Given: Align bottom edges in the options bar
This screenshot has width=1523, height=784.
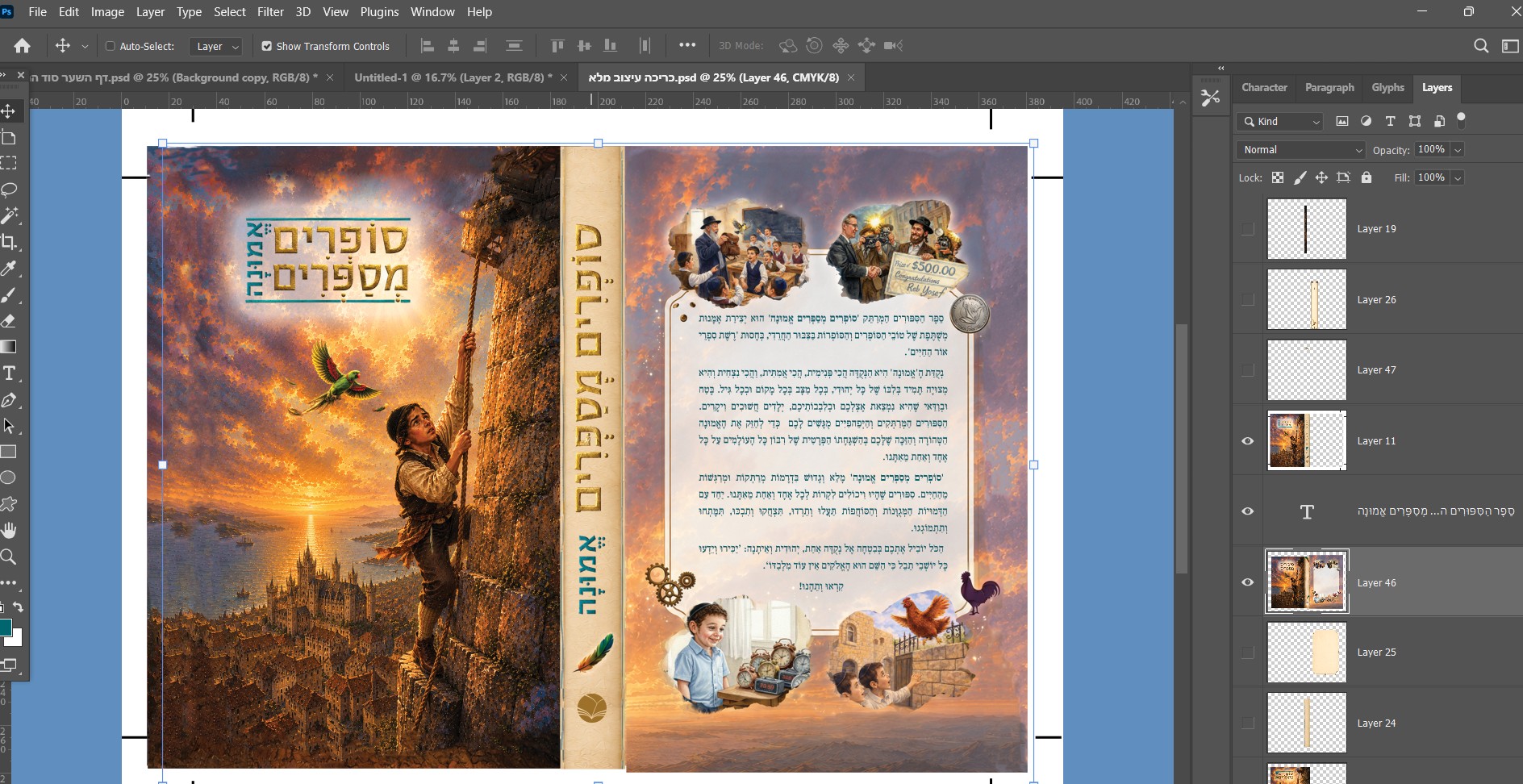Looking at the screenshot, I should [611, 46].
